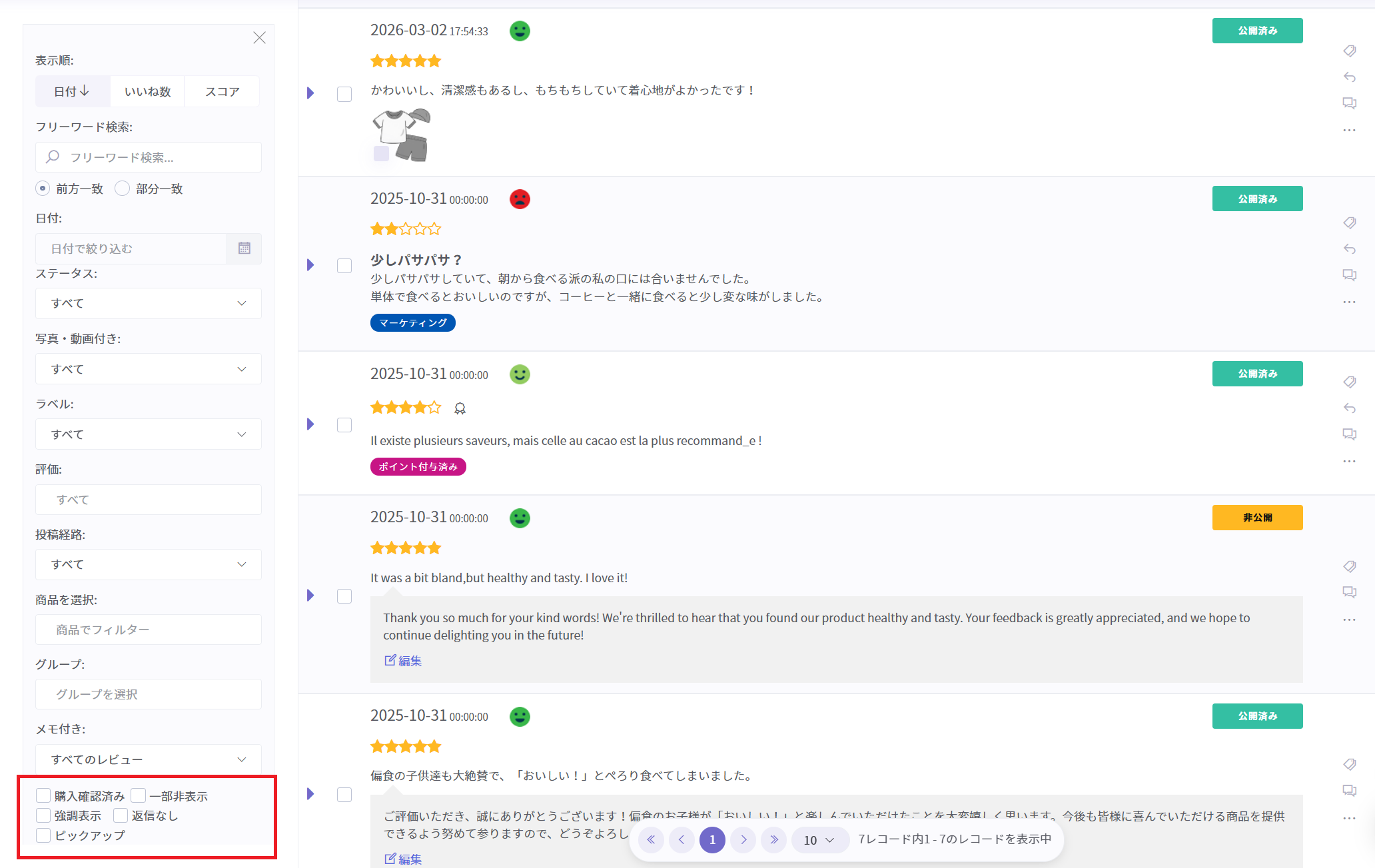Select the 部分一致 radio button
This screenshot has height=868, width=1375.
tap(122, 189)
